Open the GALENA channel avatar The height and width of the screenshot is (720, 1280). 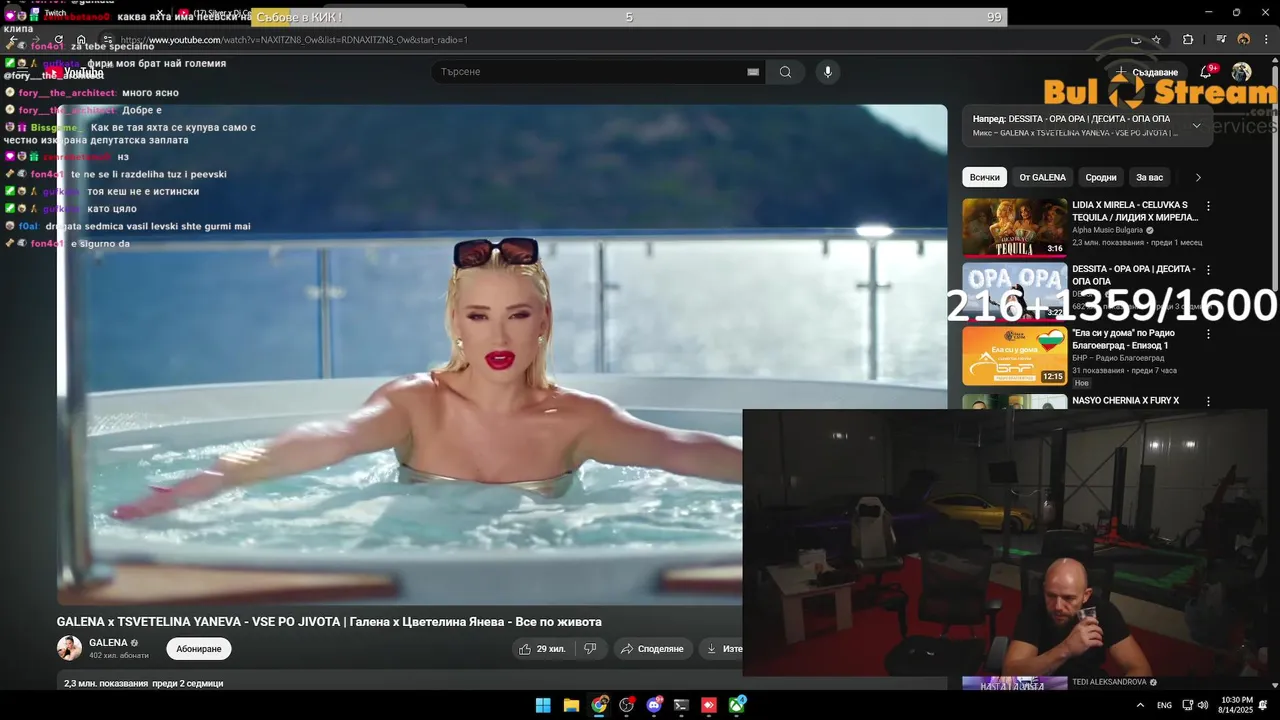69,648
